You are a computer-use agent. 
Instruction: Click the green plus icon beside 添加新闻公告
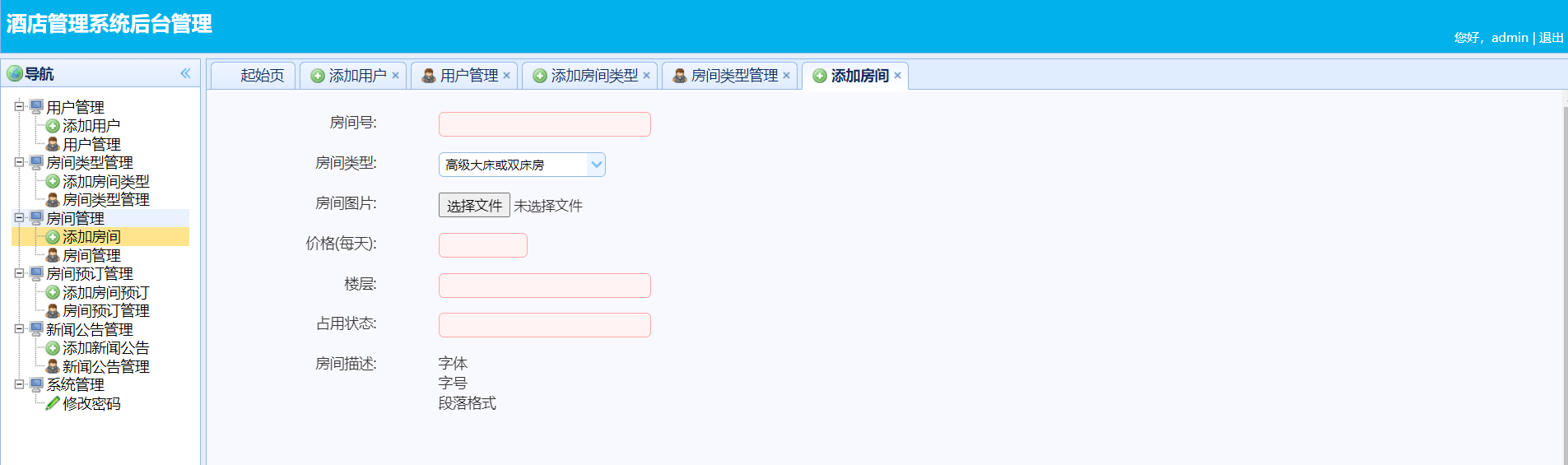[x=53, y=348]
